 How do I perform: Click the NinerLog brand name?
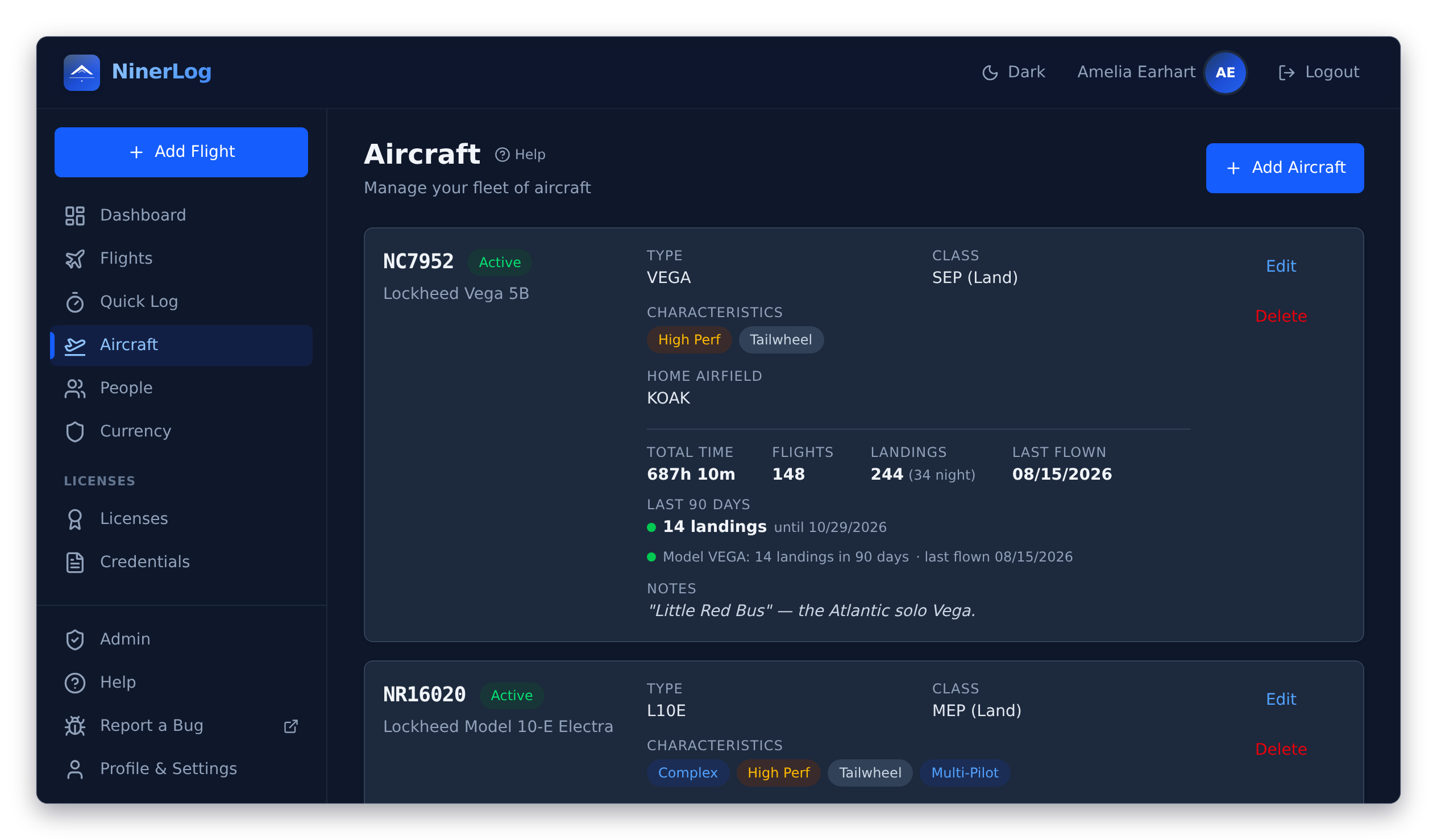(161, 72)
